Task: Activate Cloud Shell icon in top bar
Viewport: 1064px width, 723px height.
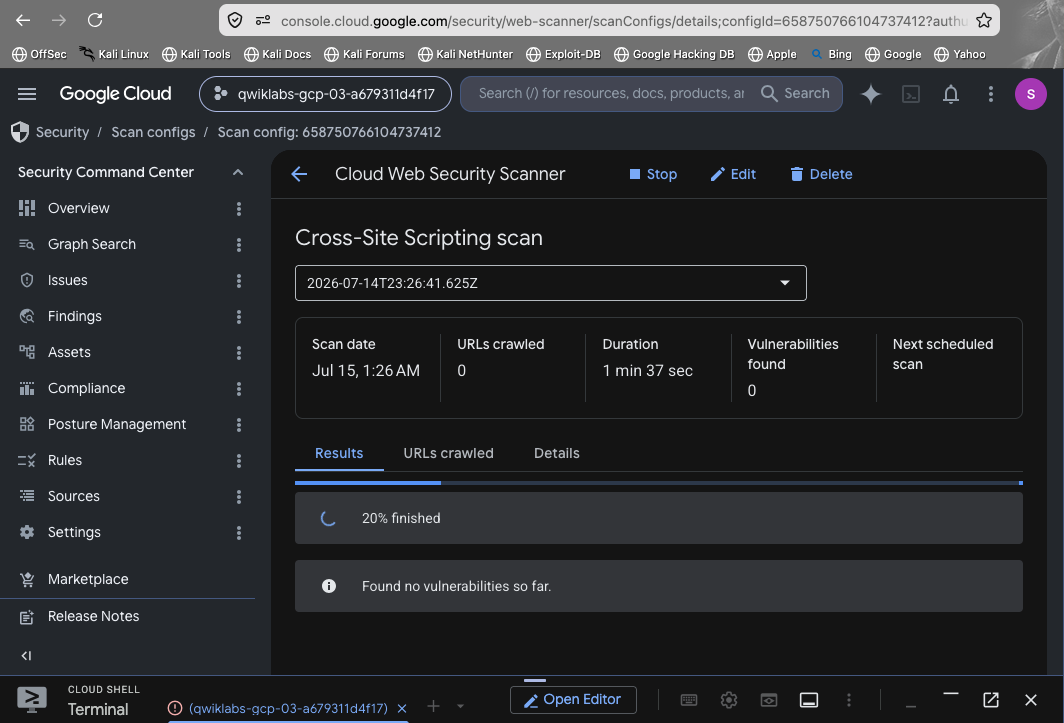Action: (911, 94)
